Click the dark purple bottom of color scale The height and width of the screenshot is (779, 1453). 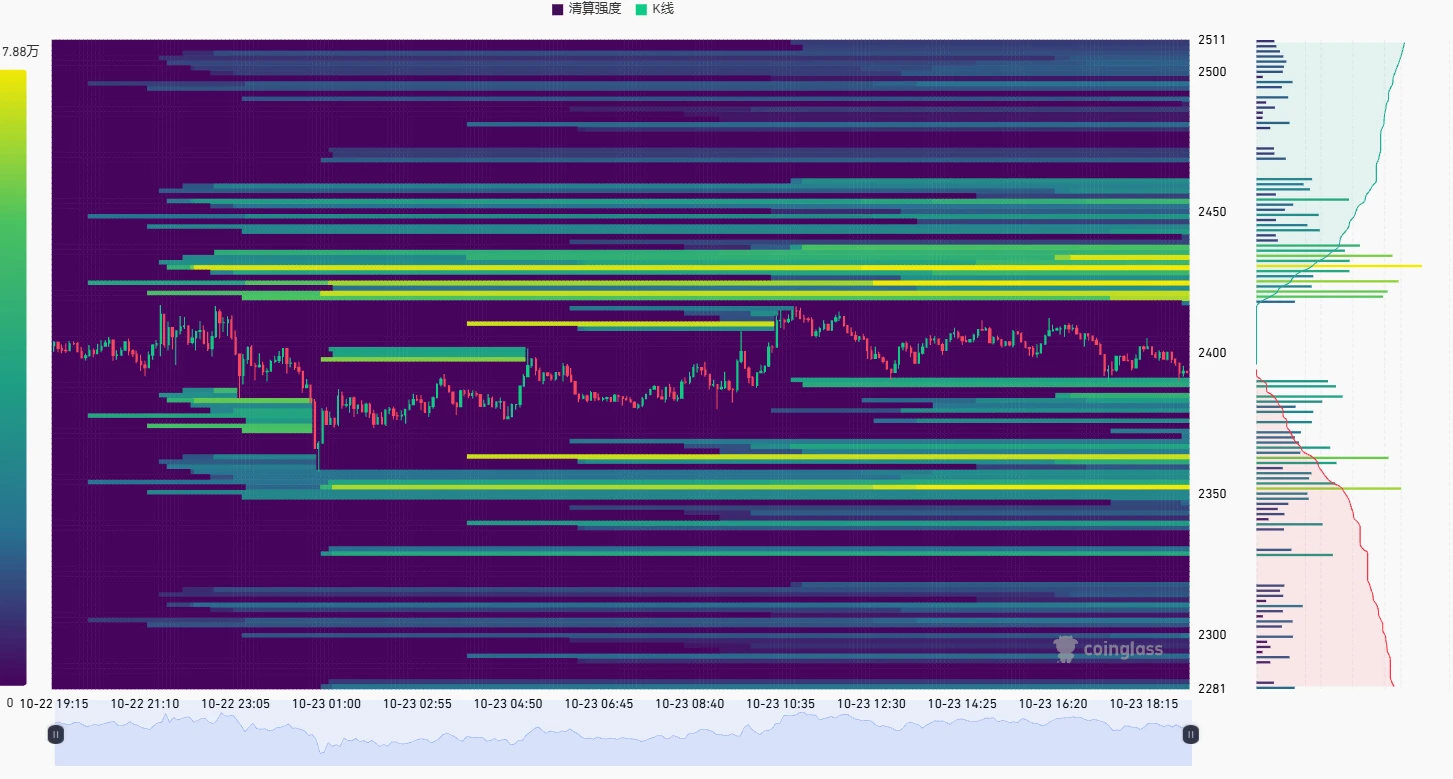tap(14, 678)
